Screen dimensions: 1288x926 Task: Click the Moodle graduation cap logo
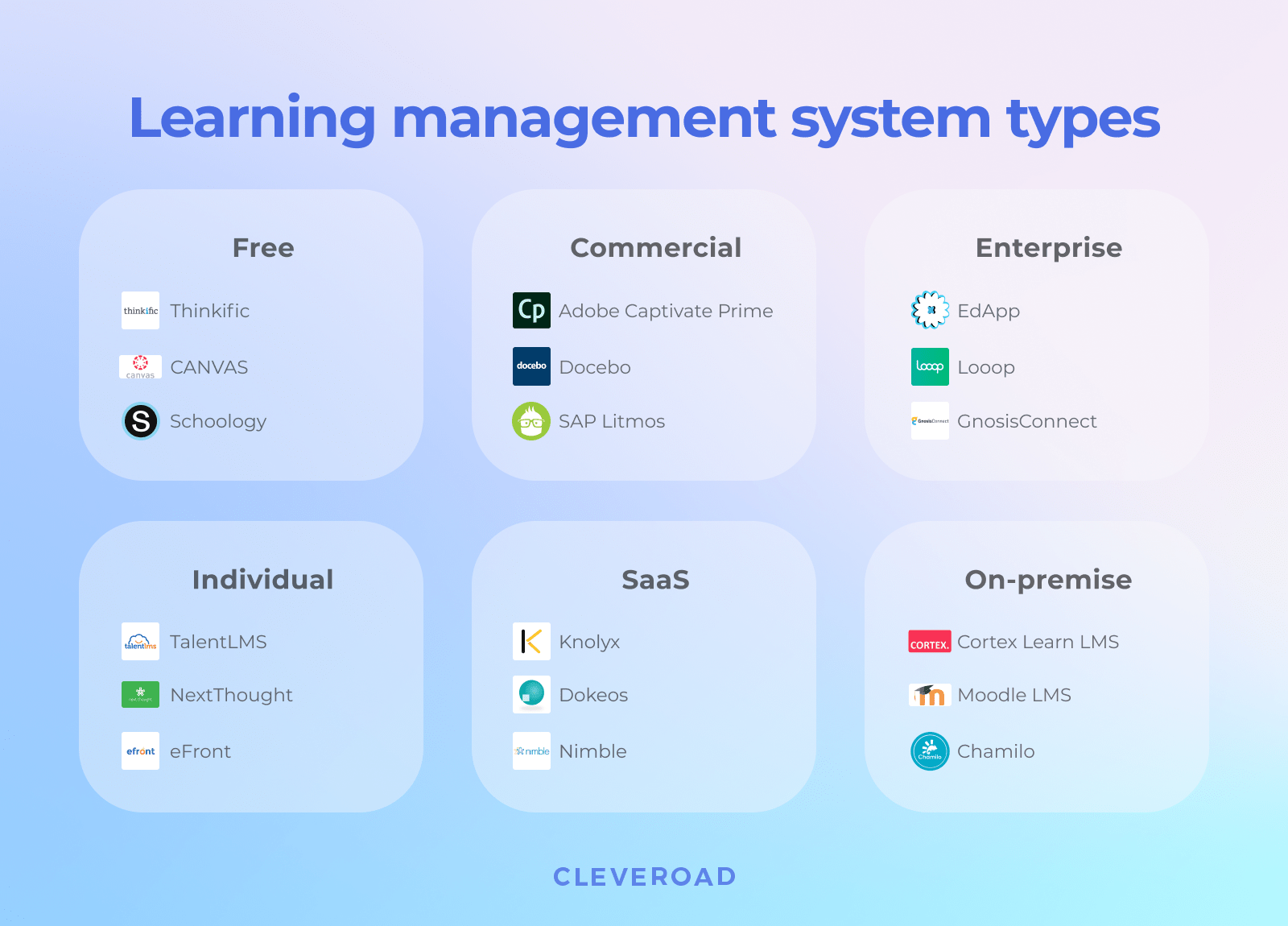[x=930, y=695]
